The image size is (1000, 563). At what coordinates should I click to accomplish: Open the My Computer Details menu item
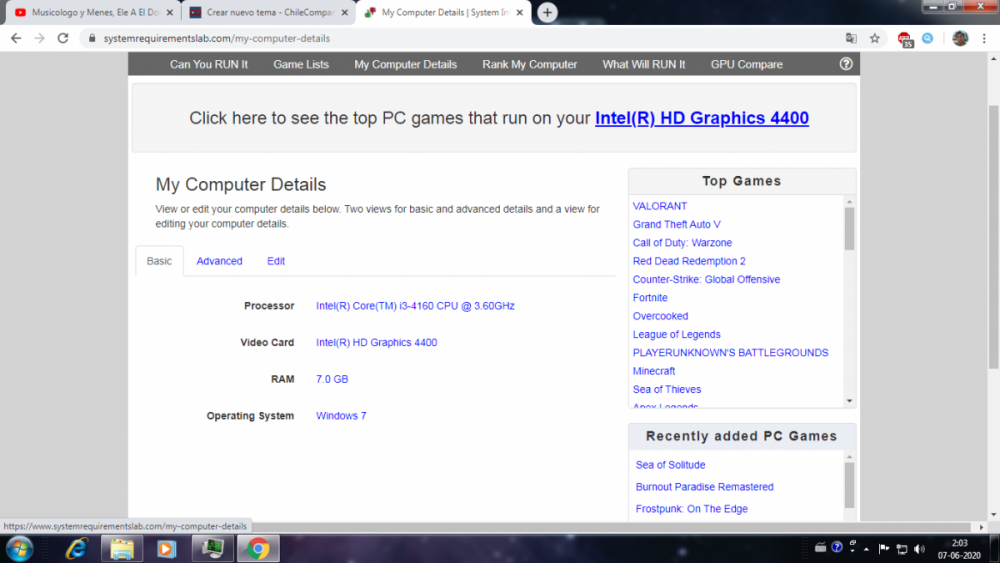click(406, 64)
